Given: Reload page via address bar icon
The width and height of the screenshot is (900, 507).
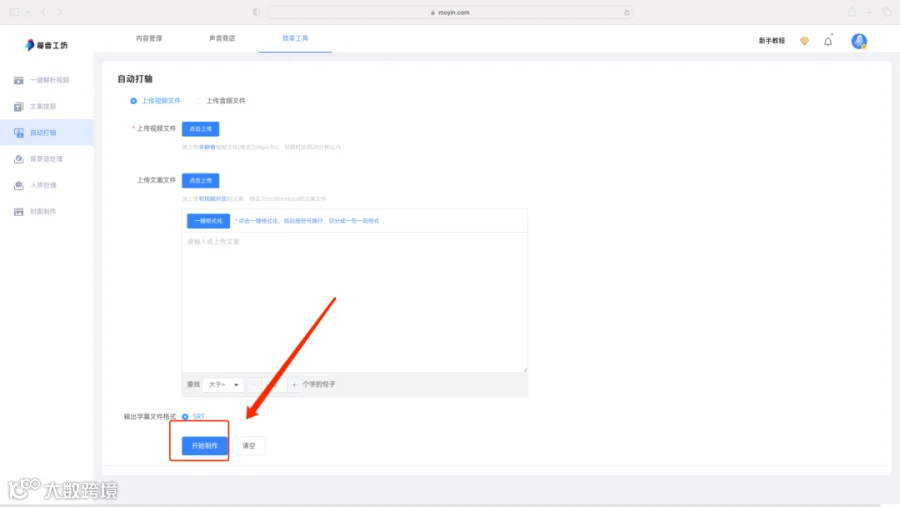Looking at the screenshot, I should (627, 13).
